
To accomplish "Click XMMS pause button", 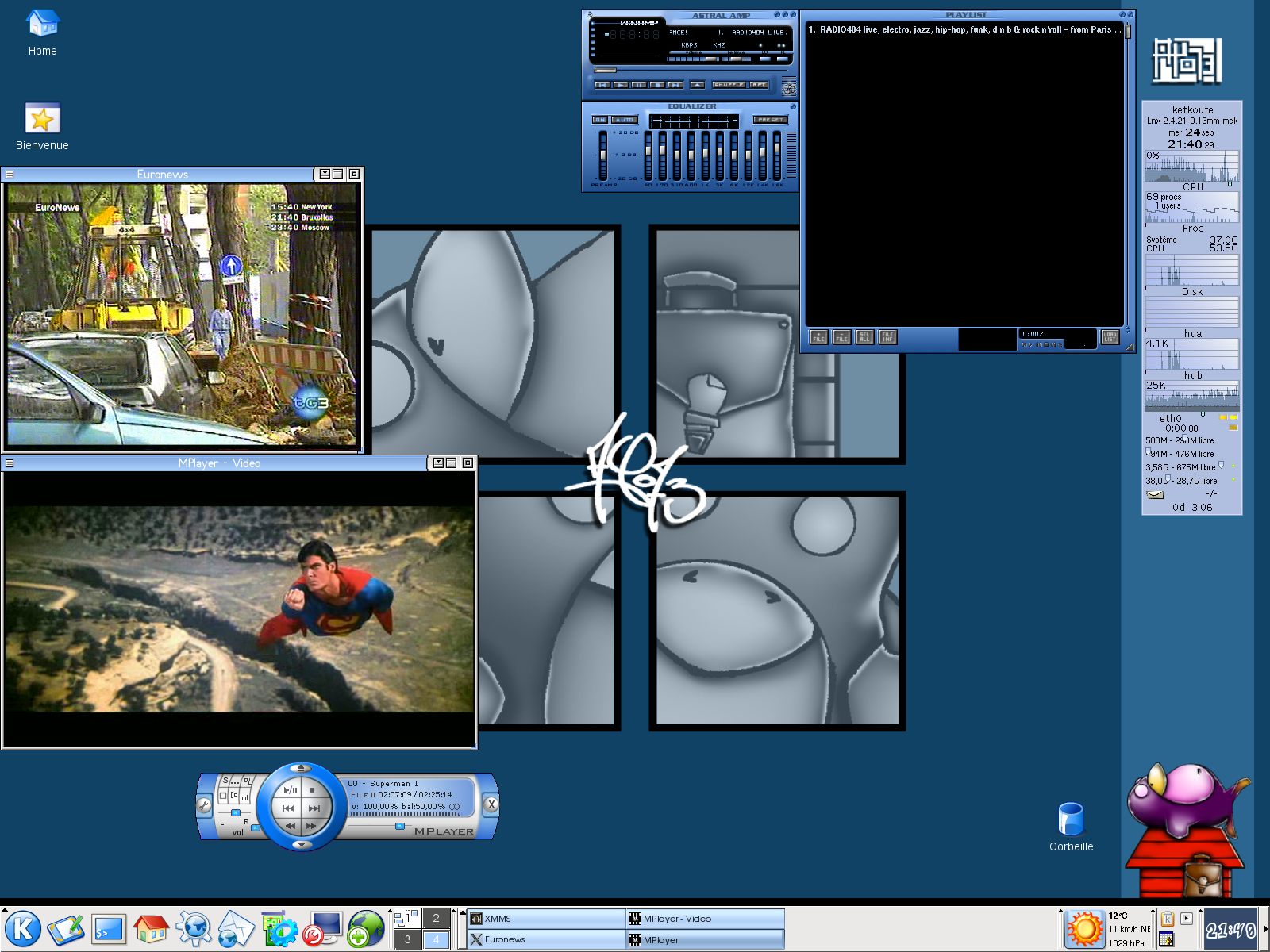I will coord(639,85).
